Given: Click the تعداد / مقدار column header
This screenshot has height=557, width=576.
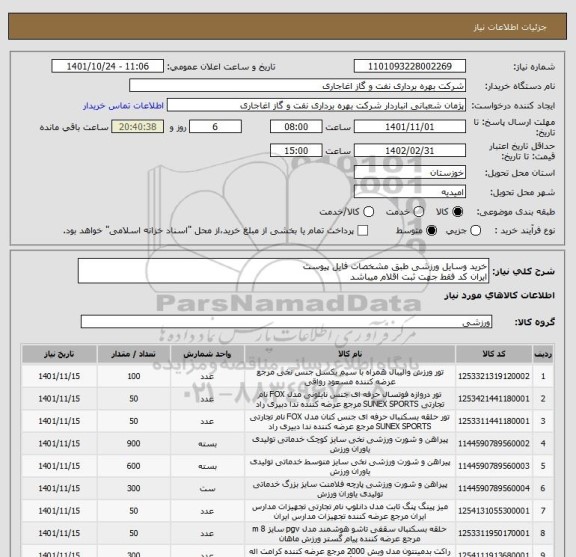Looking at the screenshot, I should coord(133,354).
